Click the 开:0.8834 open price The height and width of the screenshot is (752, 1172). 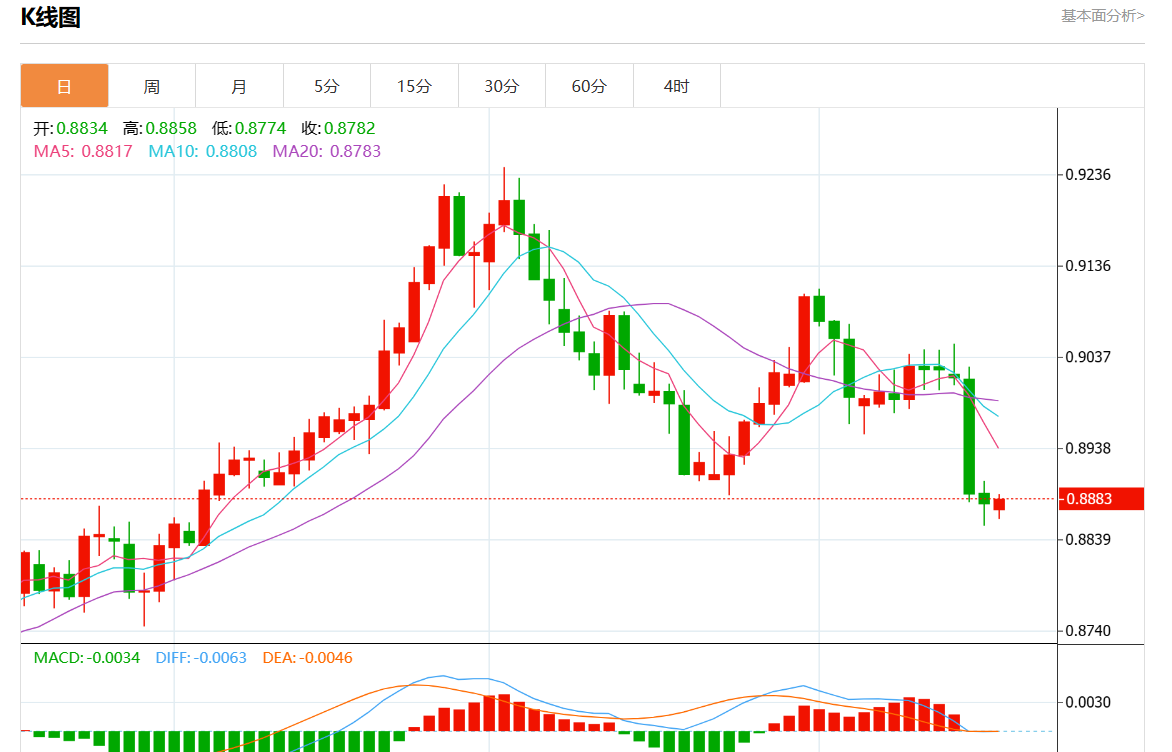pyautogui.click(x=70, y=128)
